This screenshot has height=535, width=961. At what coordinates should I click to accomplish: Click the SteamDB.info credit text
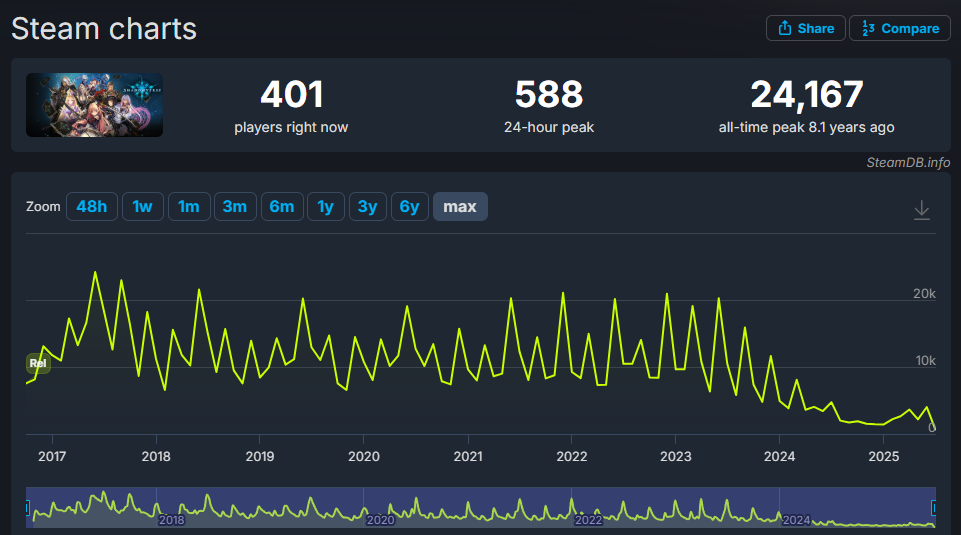pyautogui.click(x=908, y=162)
